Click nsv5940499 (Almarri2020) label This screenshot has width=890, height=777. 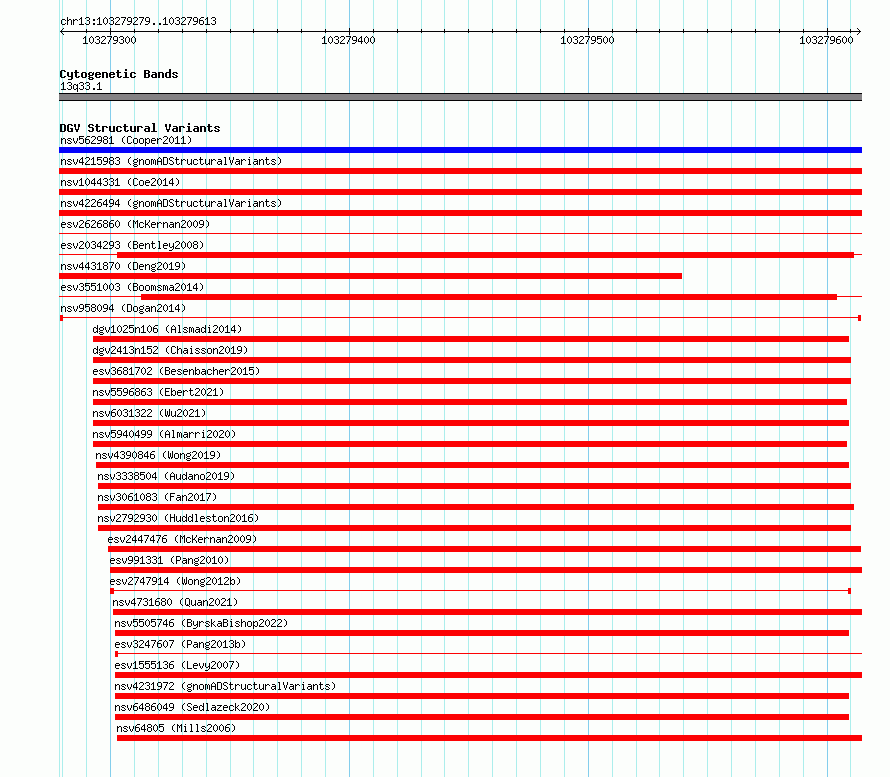(164, 434)
